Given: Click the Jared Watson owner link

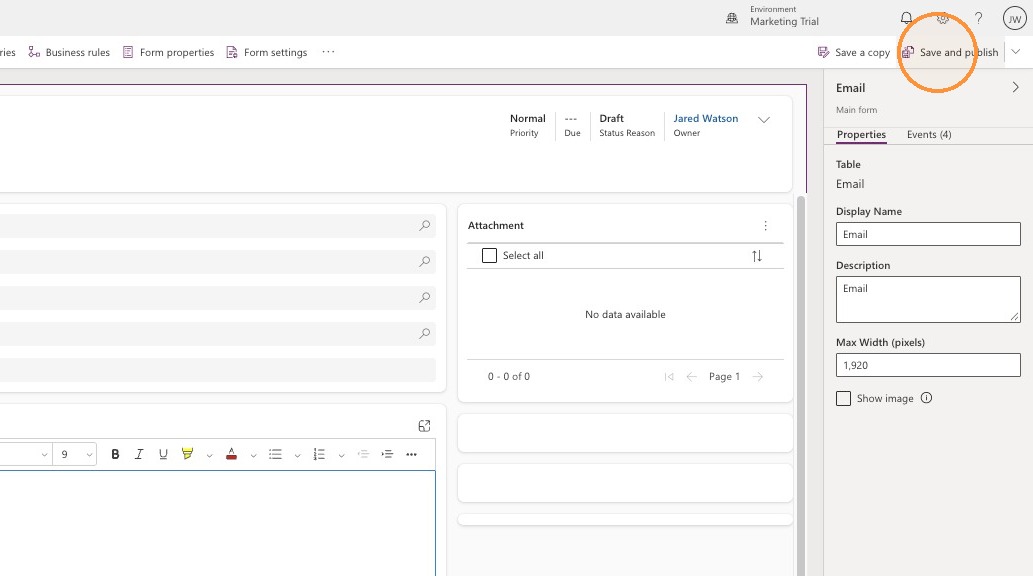Looking at the screenshot, I should point(706,119).
